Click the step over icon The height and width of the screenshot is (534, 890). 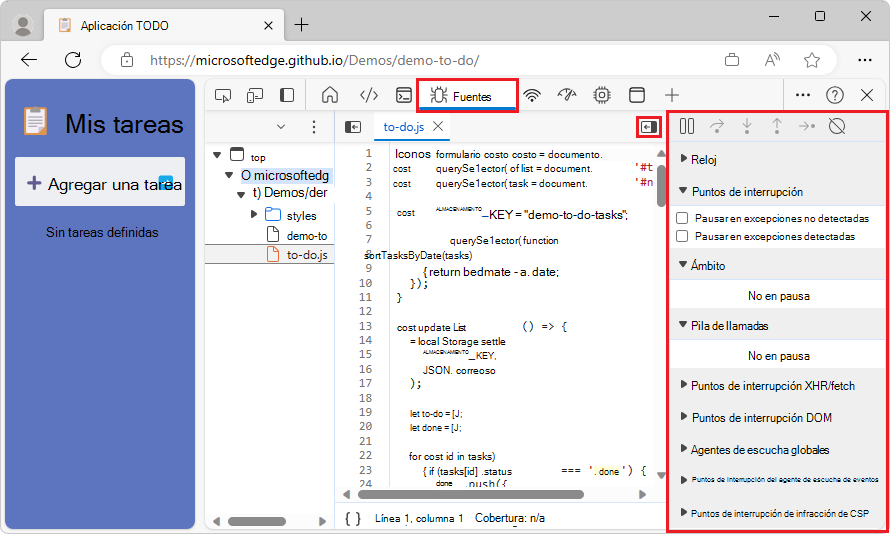(x=717, y=126)
